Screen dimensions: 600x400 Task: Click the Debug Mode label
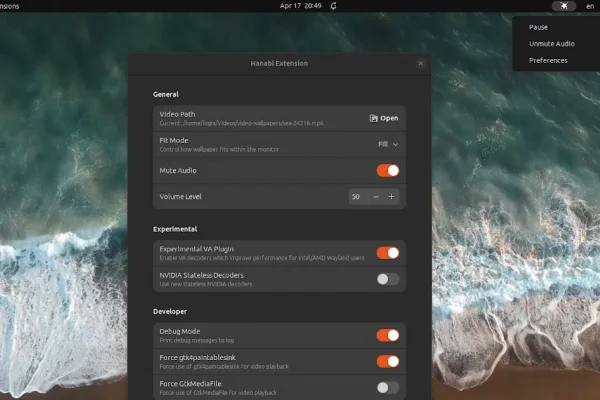pyautogui.click(x=179, y=331)
